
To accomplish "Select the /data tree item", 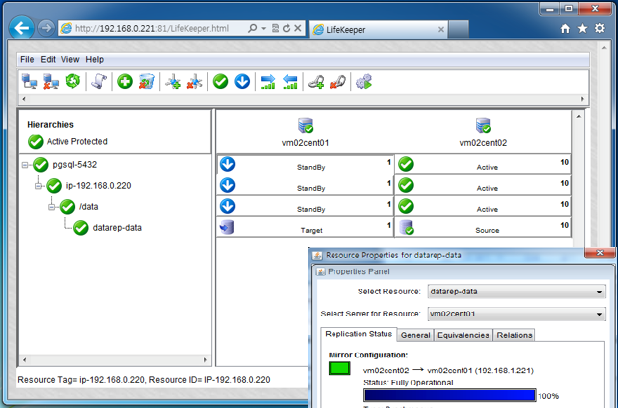I will tap(89, 207).
